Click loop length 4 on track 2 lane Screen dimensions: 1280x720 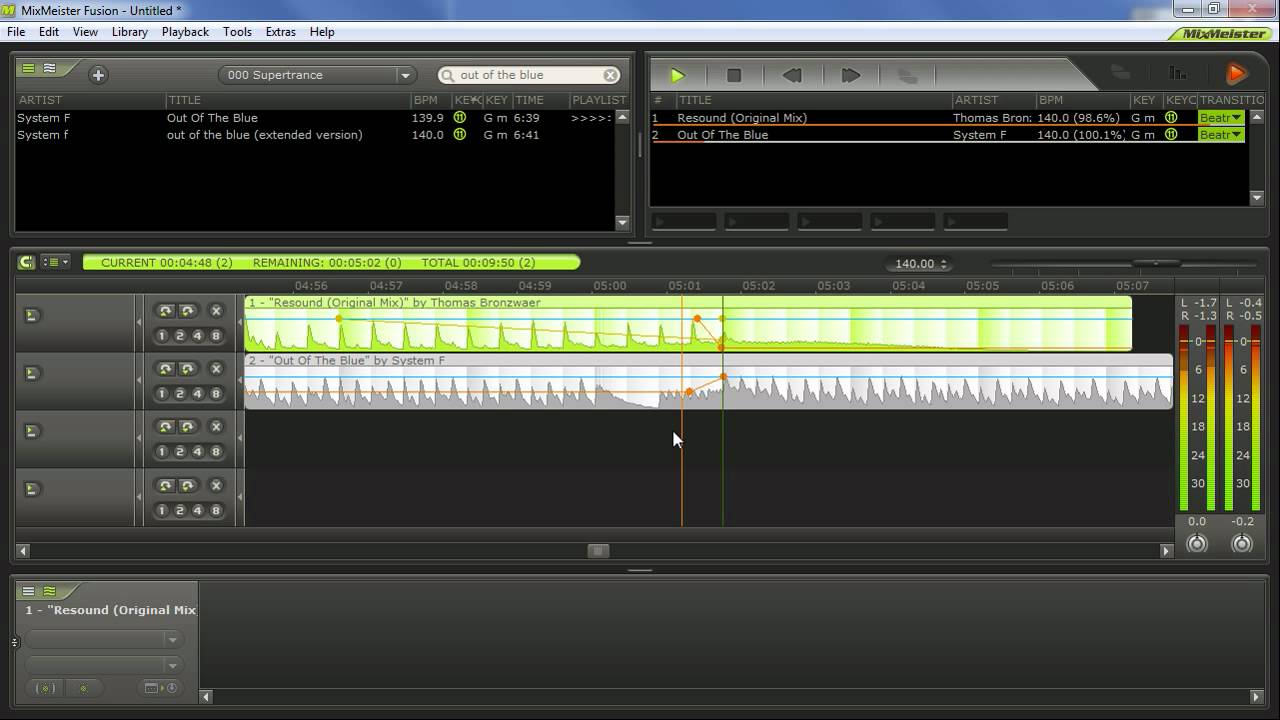[x=198, y=394]
